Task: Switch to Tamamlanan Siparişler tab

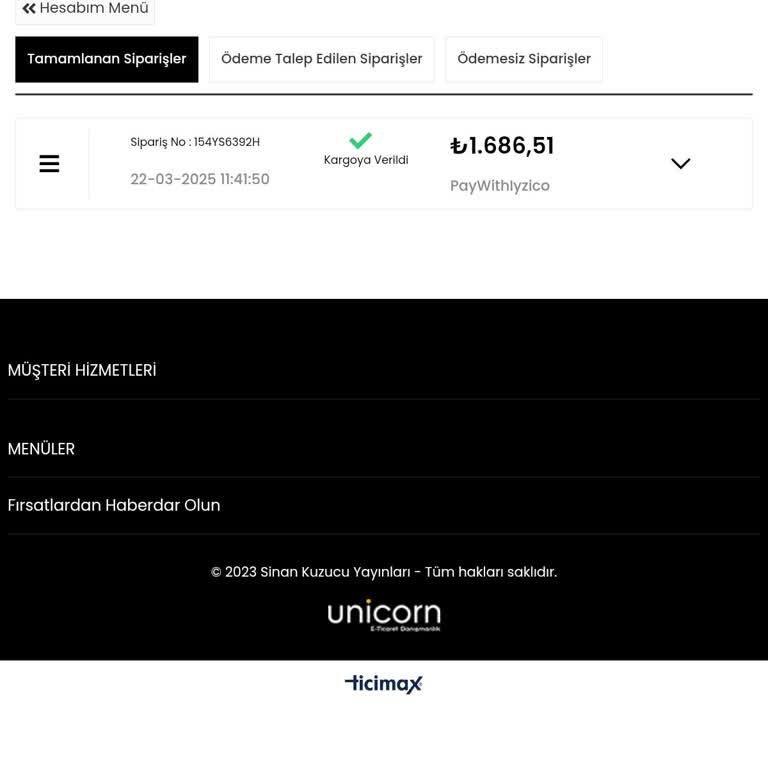Action: tap(107, 59)
